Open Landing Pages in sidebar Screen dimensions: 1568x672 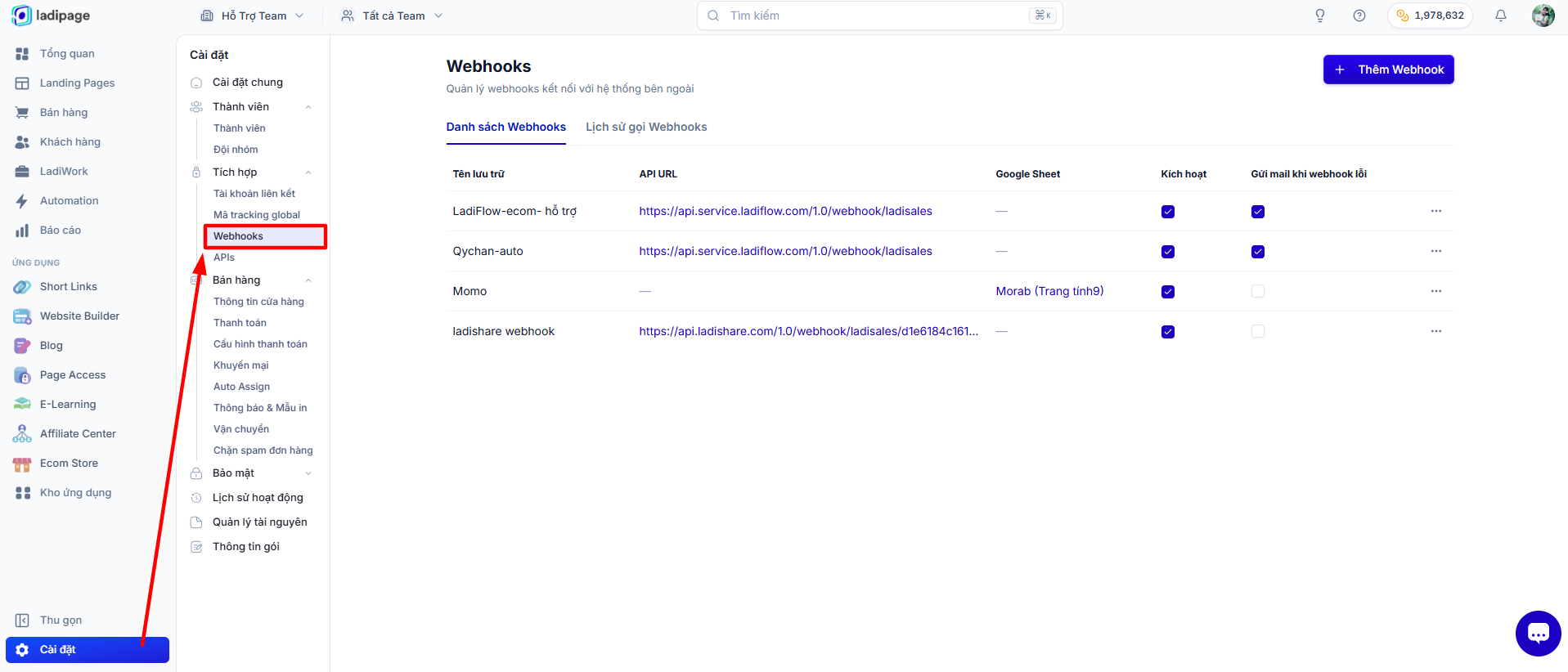click(x=77, y=83)
